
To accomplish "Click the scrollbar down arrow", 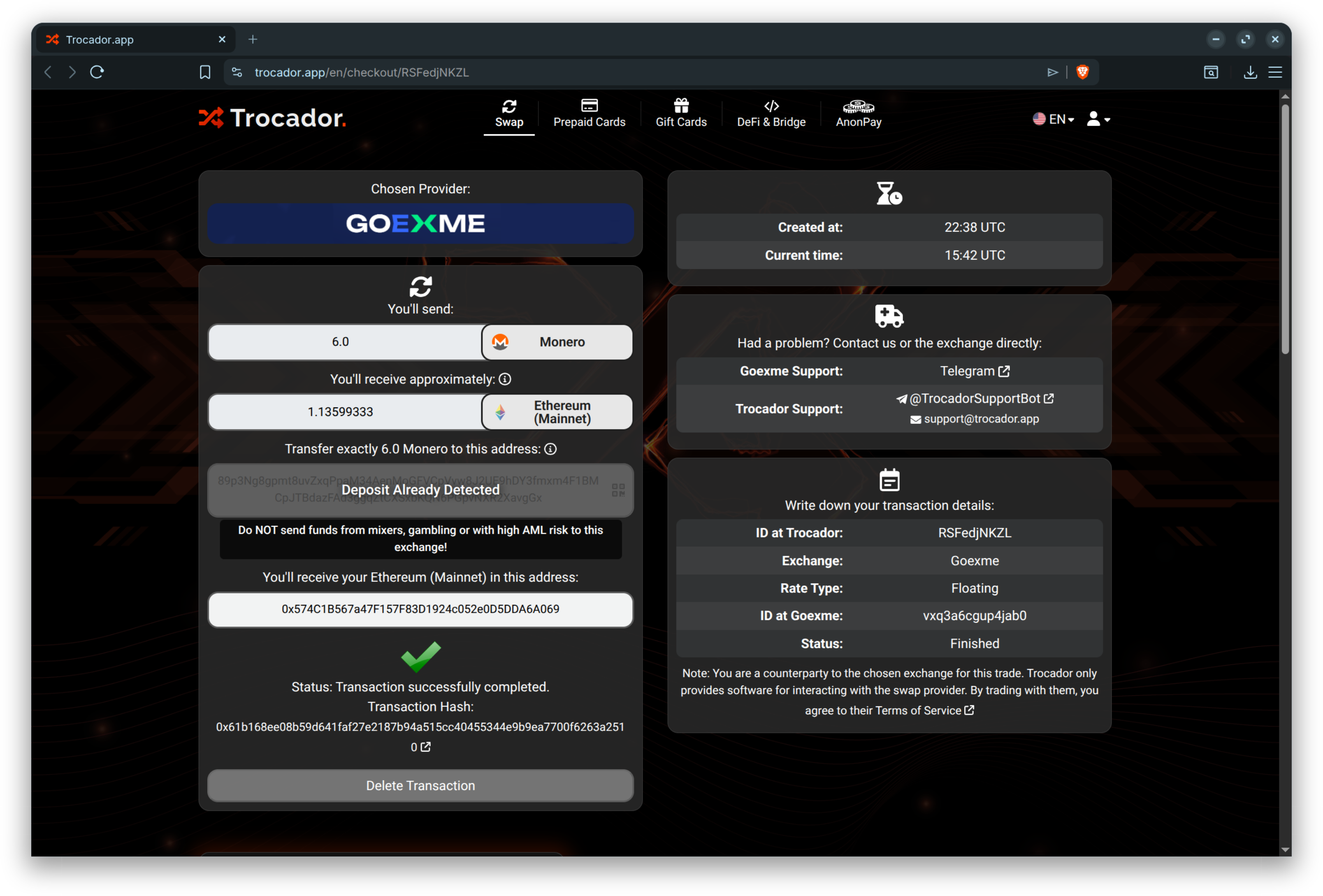I will 1285,850.
